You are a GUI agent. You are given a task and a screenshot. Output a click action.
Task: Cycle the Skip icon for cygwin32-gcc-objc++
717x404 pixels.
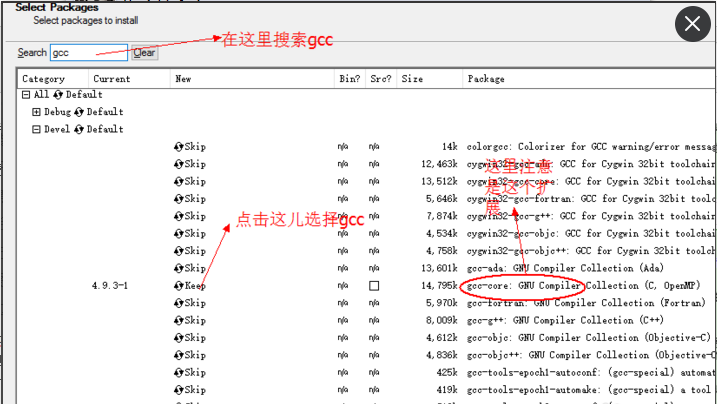178,251
